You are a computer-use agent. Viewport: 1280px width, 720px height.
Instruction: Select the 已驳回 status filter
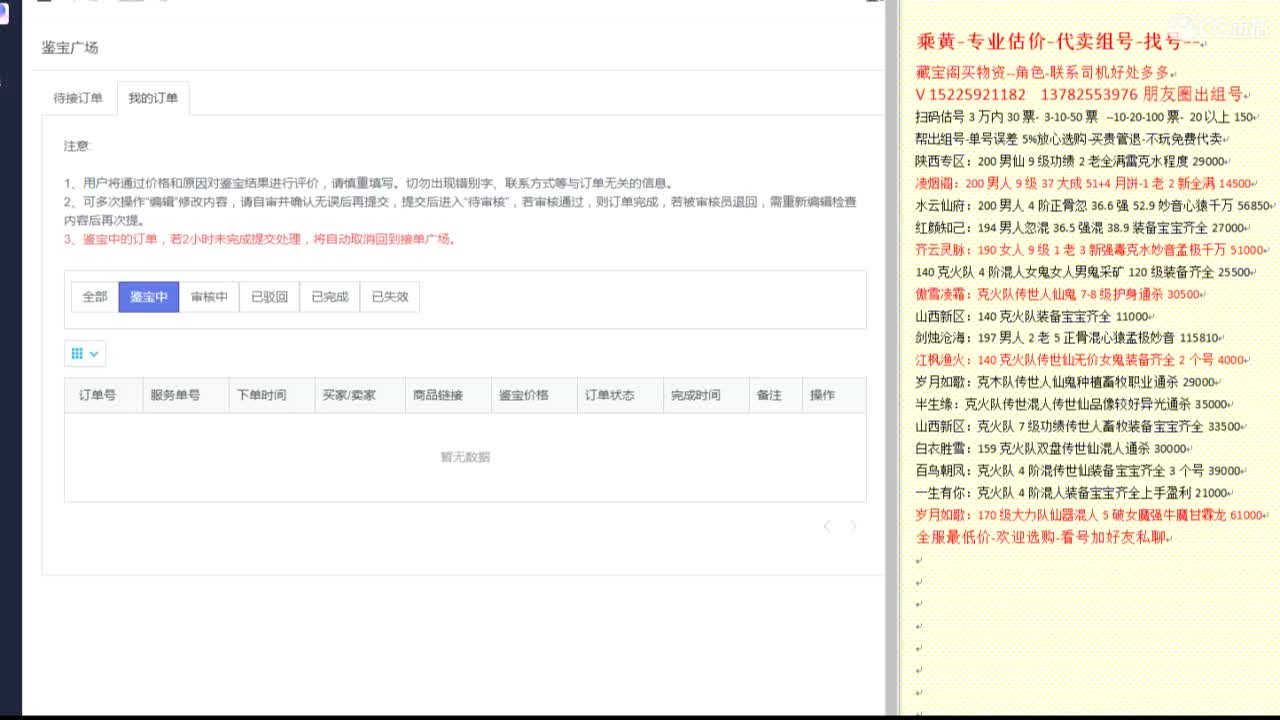click(x=269, y=297)
